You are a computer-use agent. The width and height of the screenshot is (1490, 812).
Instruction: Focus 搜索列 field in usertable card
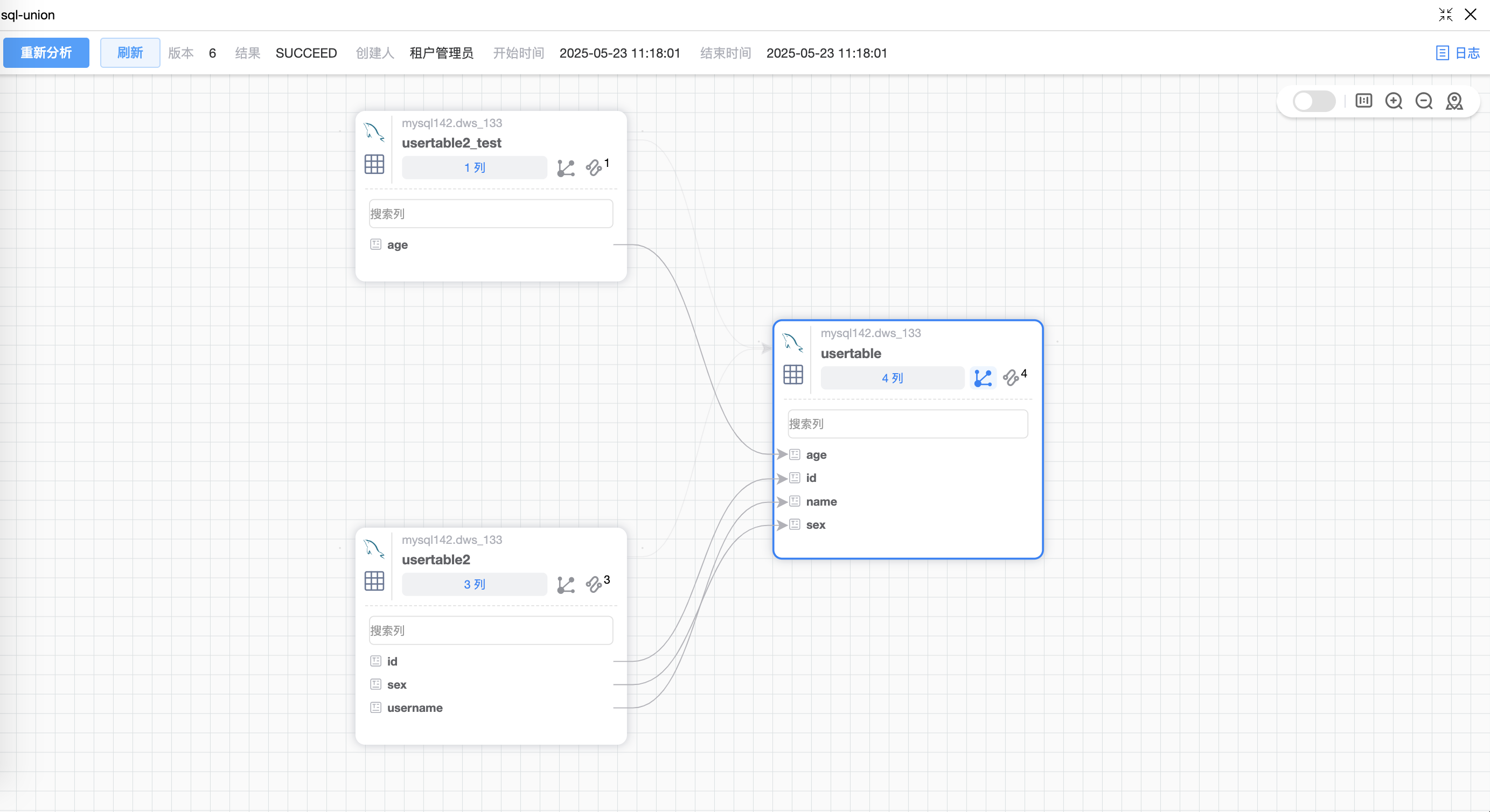(x=907, y=424)
